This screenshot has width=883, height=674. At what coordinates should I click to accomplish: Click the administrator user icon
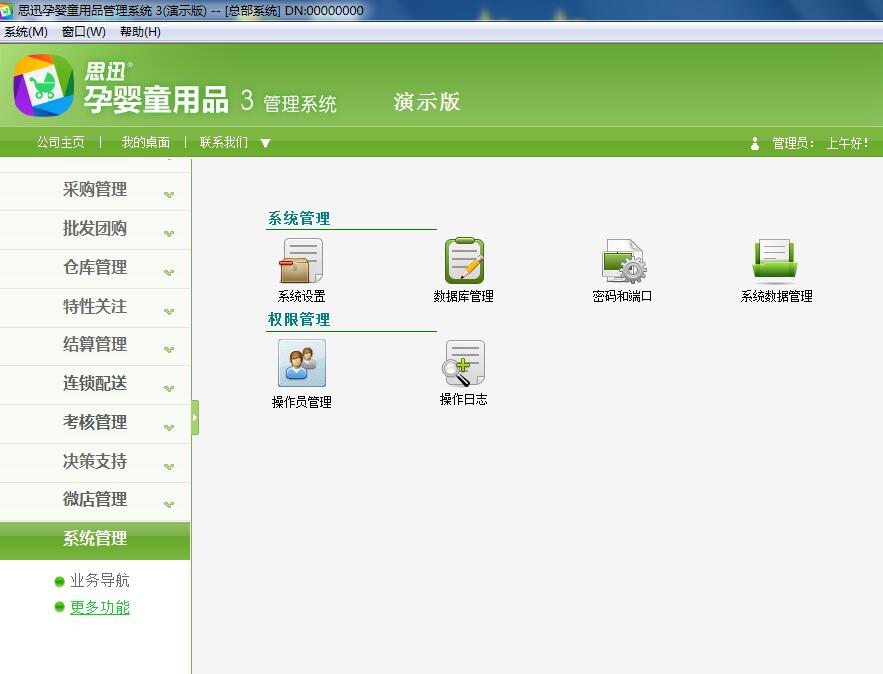click(755, 144)
